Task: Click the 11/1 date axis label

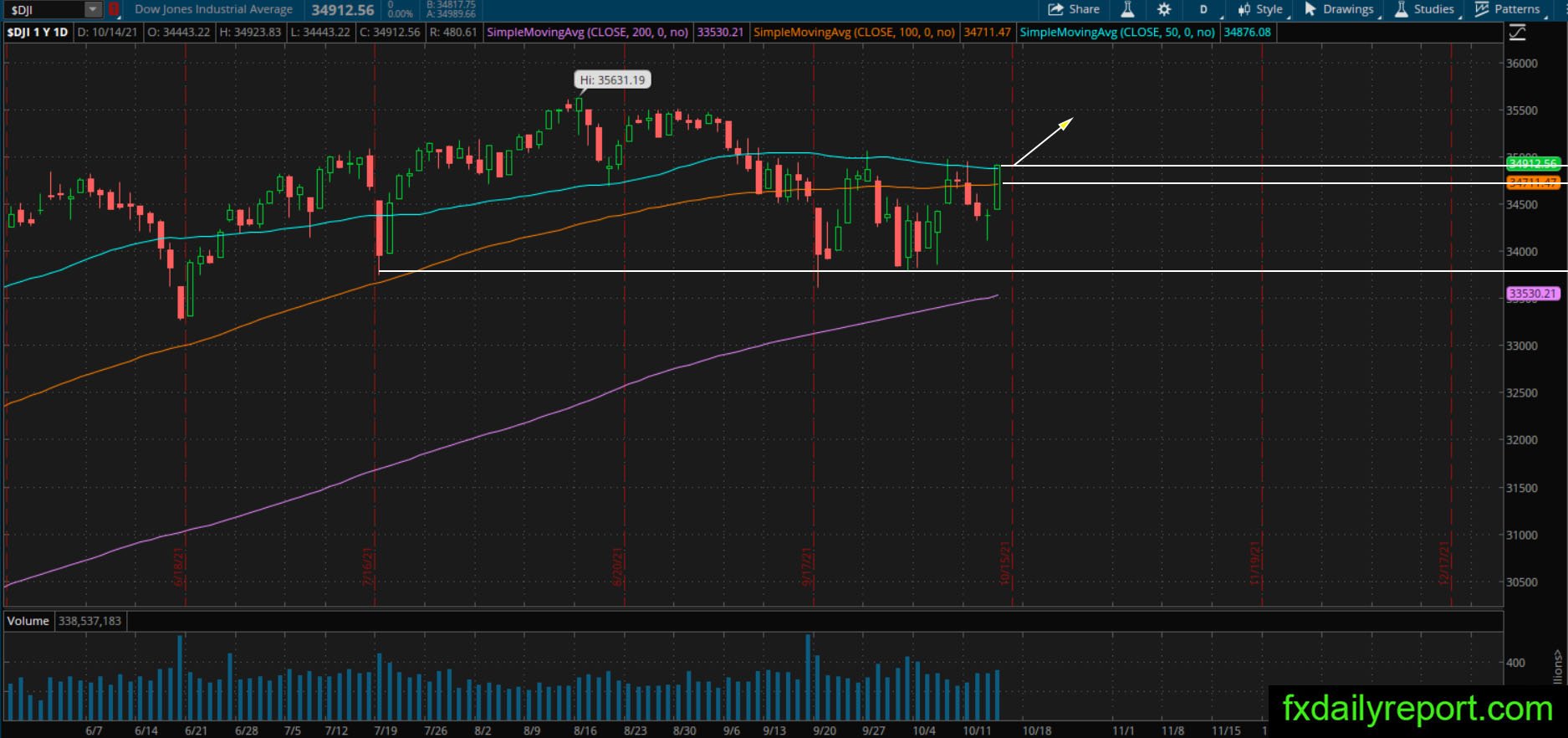Action: (x=1123, y=730)
